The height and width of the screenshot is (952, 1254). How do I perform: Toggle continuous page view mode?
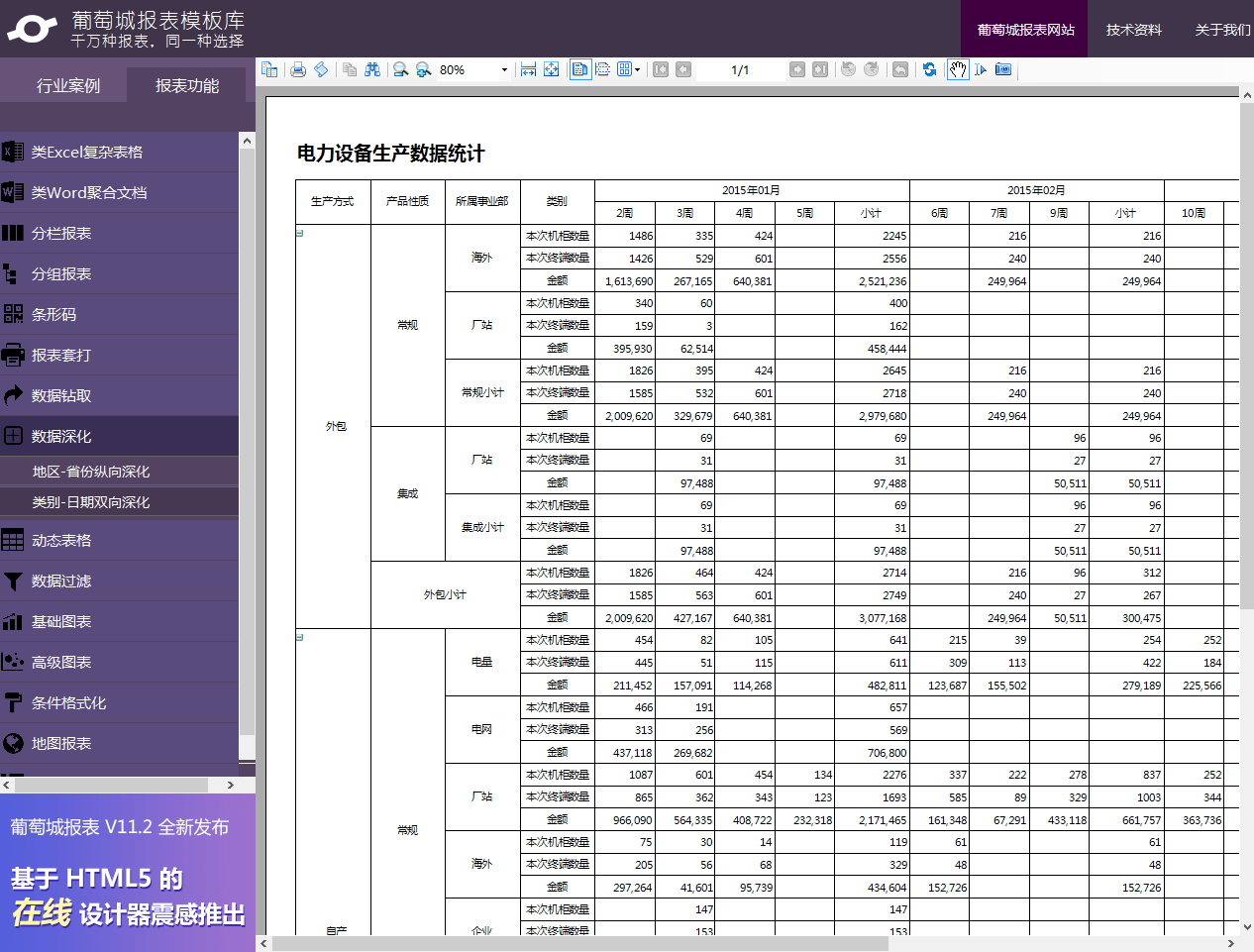(602, 69)
